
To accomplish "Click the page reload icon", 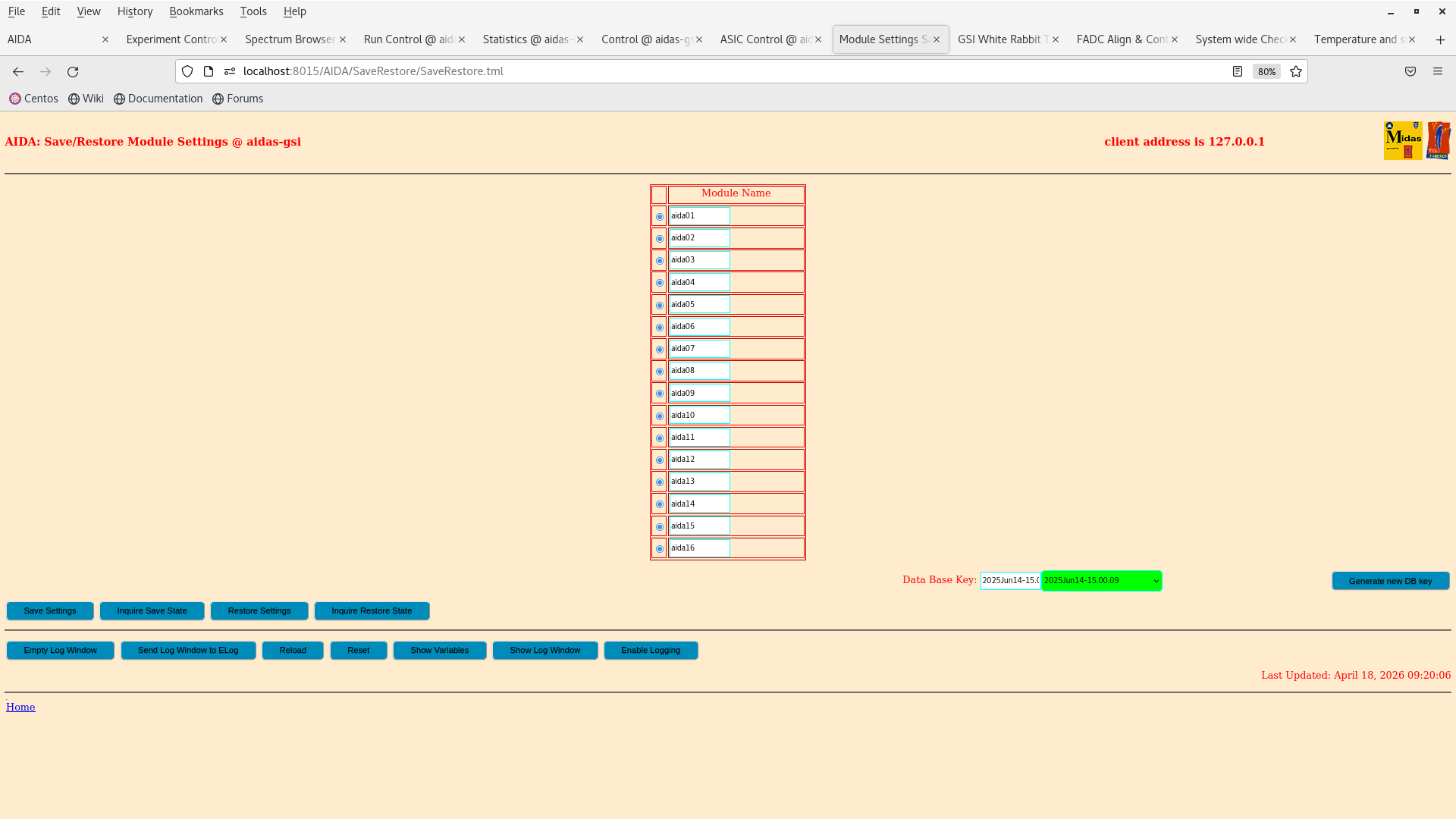I will [73, 71].
